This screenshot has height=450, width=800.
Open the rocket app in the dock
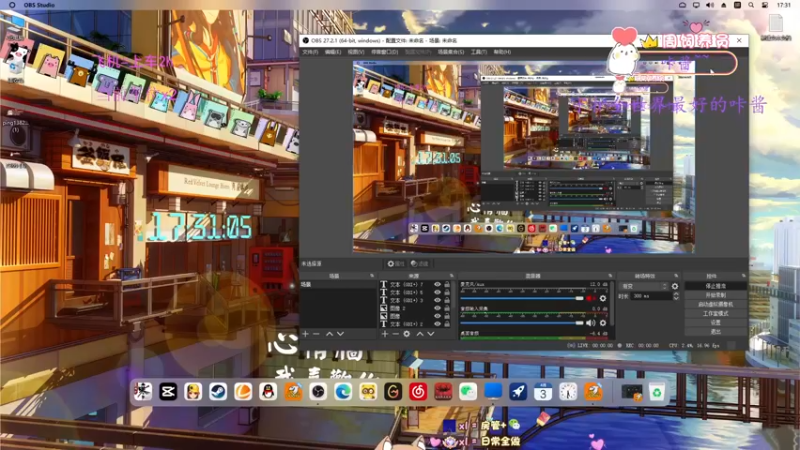[518, 392]
